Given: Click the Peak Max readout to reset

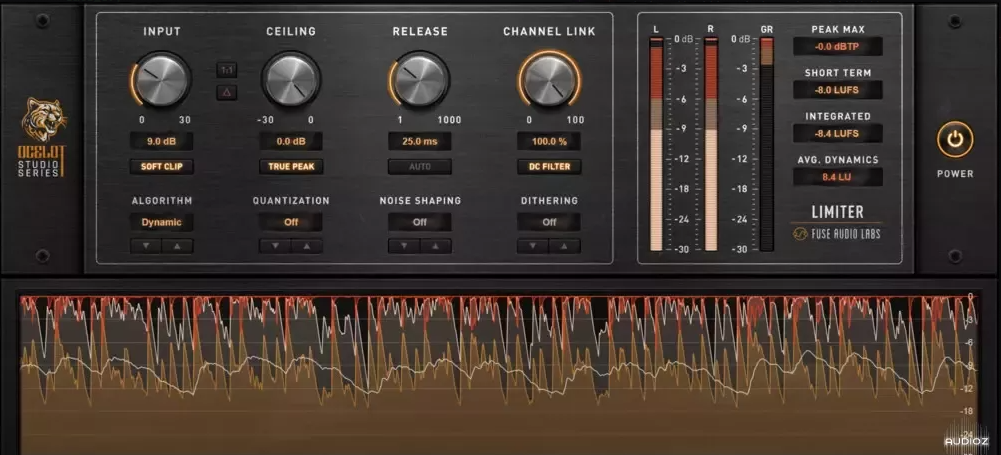Looking at the screenshot, I should click(x=837, y=47).
